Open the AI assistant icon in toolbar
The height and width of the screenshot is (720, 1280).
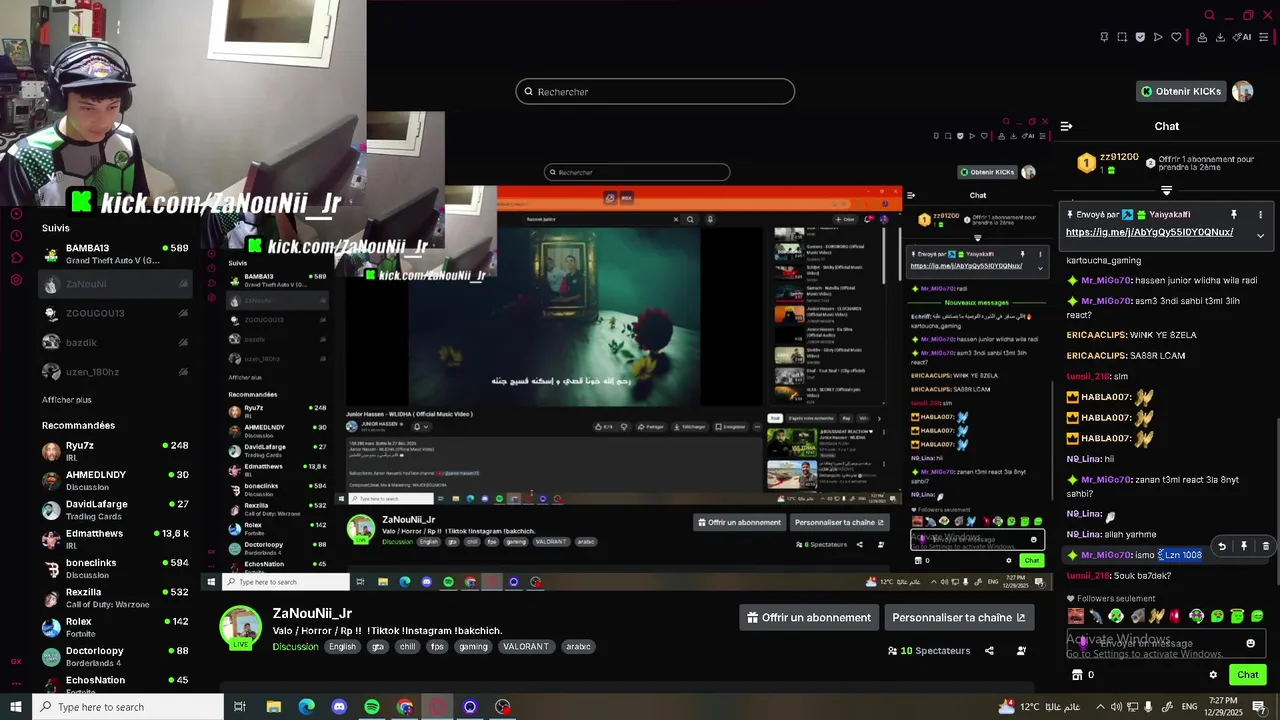pos(1242,37)
